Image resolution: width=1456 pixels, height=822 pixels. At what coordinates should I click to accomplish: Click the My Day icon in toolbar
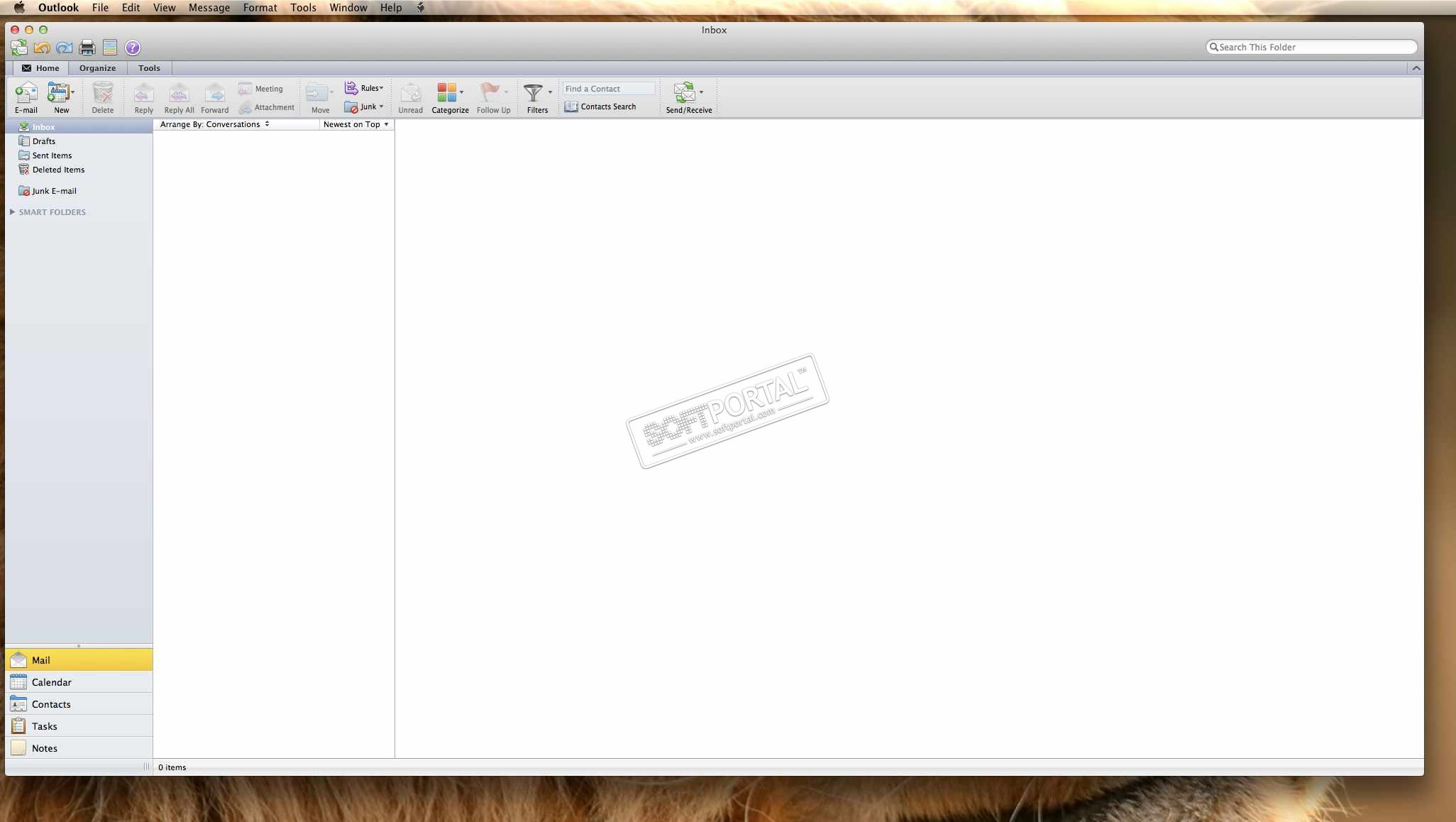click(110, 48)
